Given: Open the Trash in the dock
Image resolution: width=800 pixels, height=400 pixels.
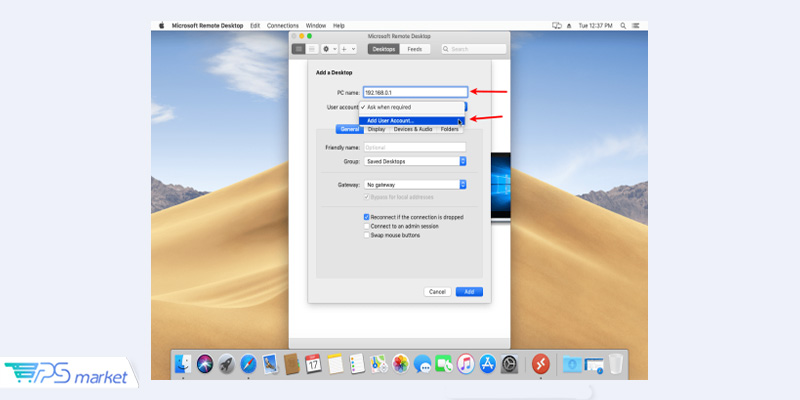Looking at the screenshot, I should tap(615, 364).
